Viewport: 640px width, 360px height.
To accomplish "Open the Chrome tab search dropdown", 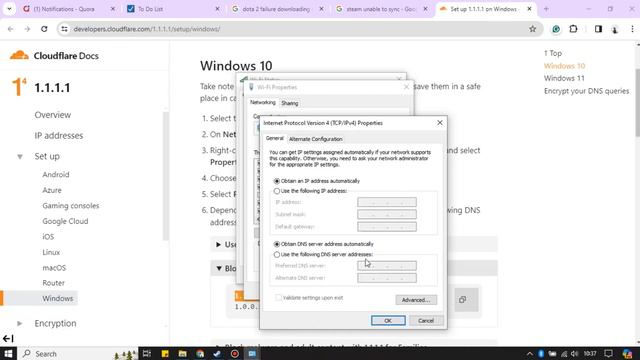I will pyautogui.click(x=9, y=9).
